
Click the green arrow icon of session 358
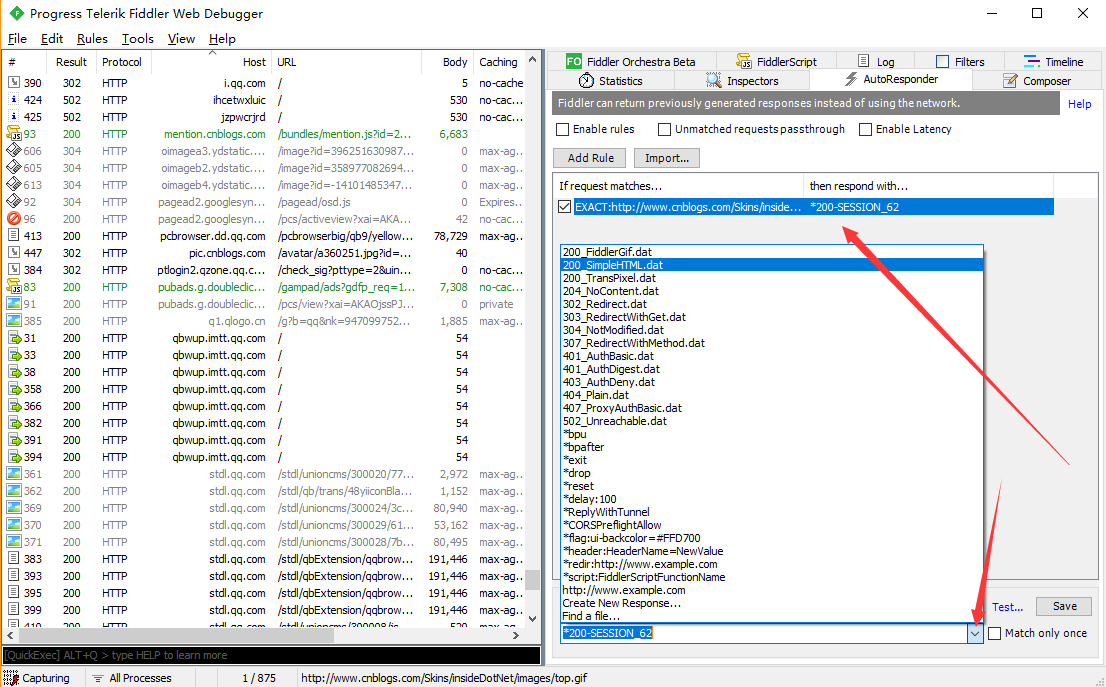click(14, 389)
